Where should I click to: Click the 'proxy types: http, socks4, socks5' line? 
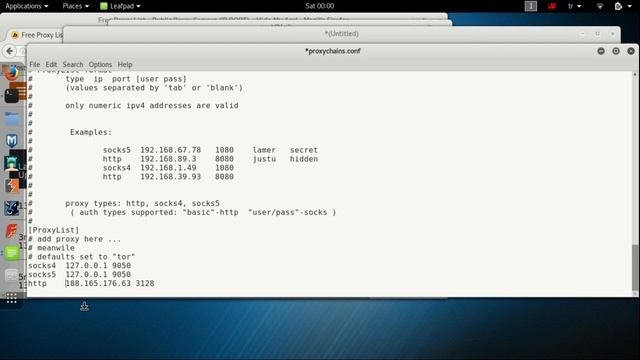pyautogui.click(x=142, y=203)
